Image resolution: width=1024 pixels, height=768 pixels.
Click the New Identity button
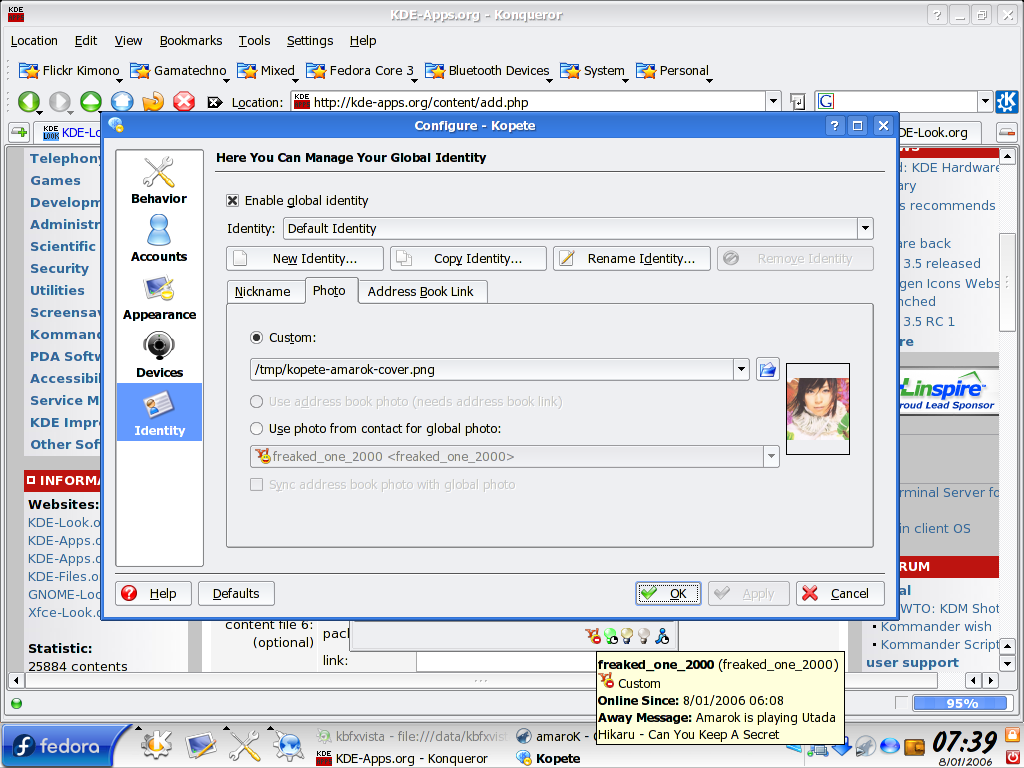[x=304, y=259]
